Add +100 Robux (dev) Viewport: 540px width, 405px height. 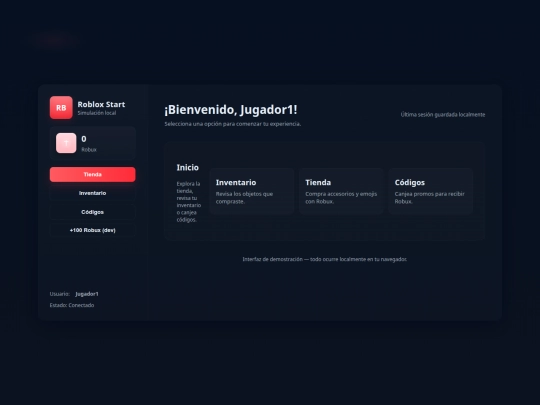(x=93, y=230)
